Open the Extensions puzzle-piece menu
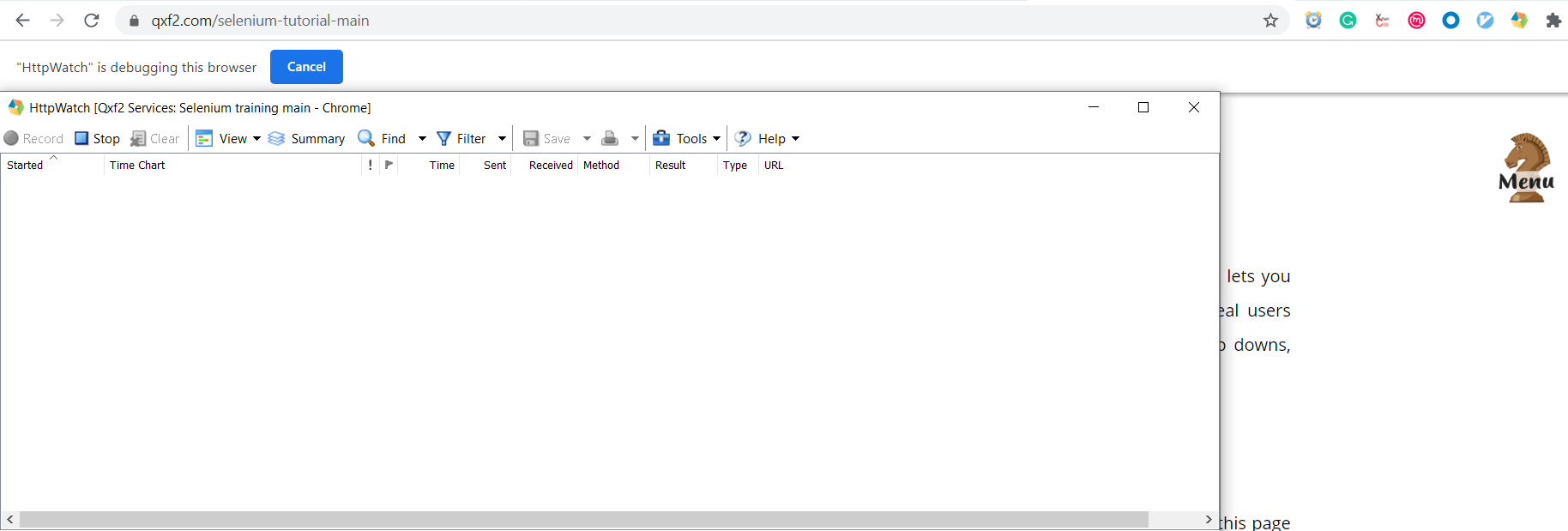This screenshot has width=1568, height=531. [1553, 21]
